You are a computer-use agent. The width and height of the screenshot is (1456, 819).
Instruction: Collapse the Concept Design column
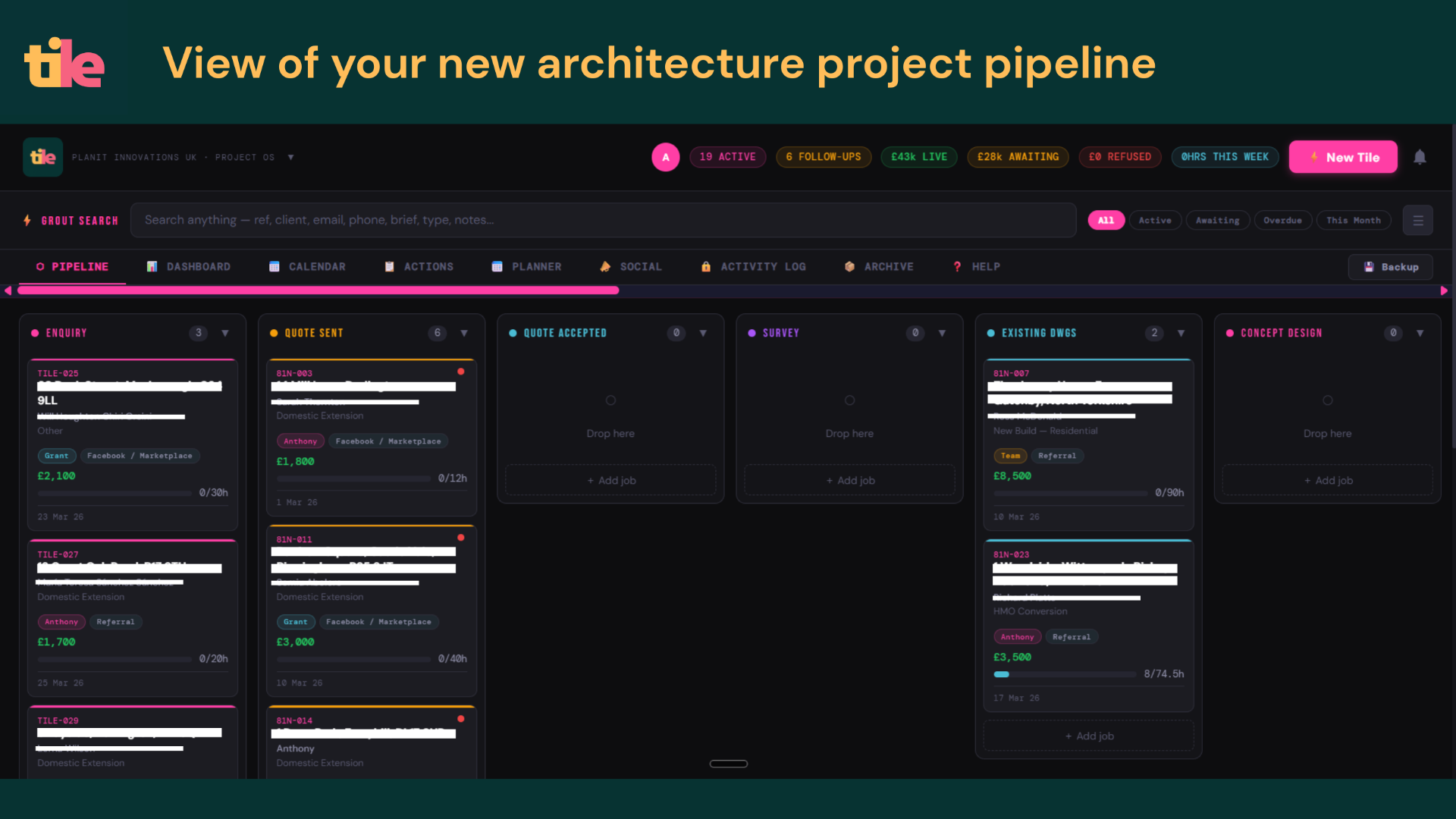tap(1420, 333)
